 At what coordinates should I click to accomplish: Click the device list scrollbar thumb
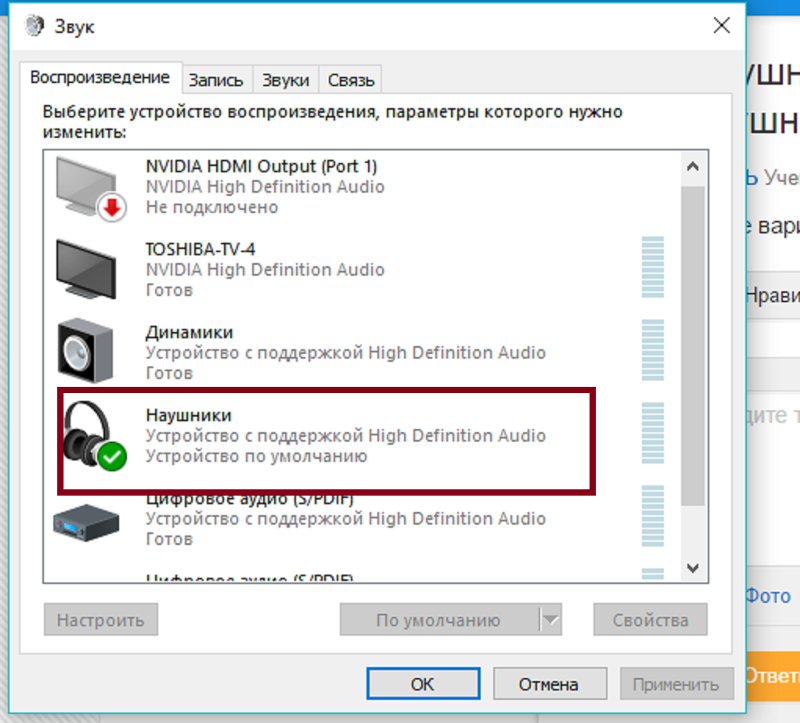click(x=693, y=346)
